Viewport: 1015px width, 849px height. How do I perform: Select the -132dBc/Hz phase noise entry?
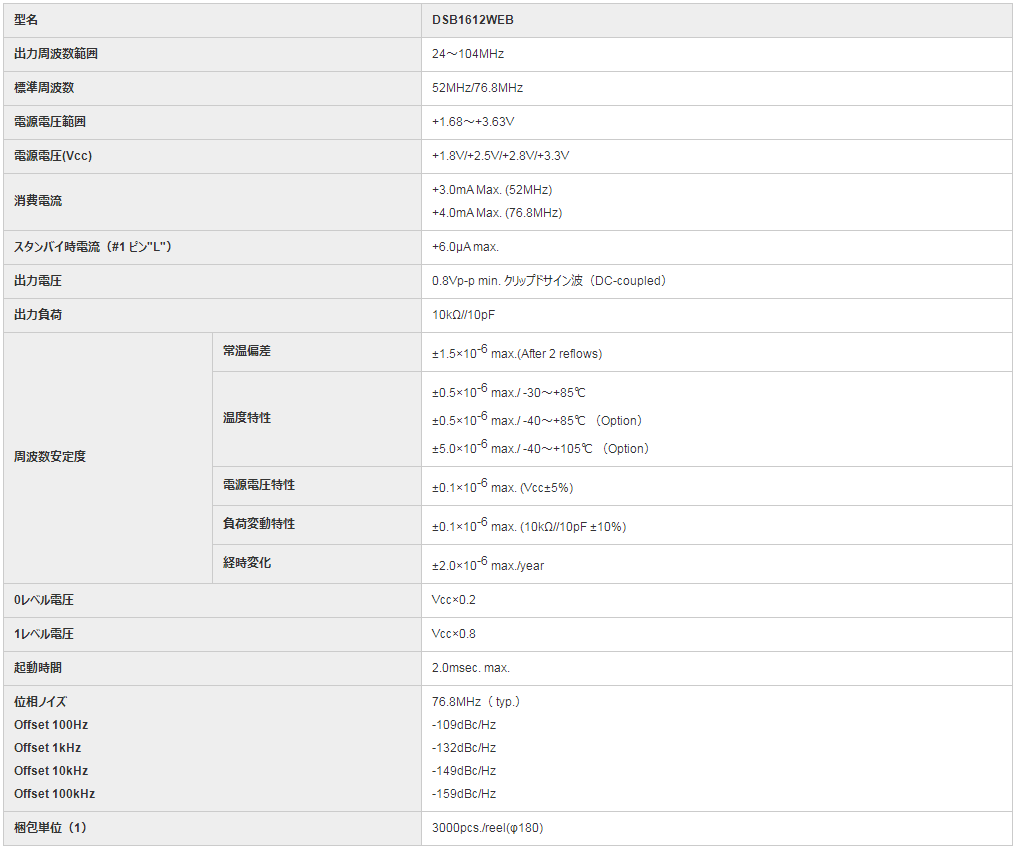(460, 747)
